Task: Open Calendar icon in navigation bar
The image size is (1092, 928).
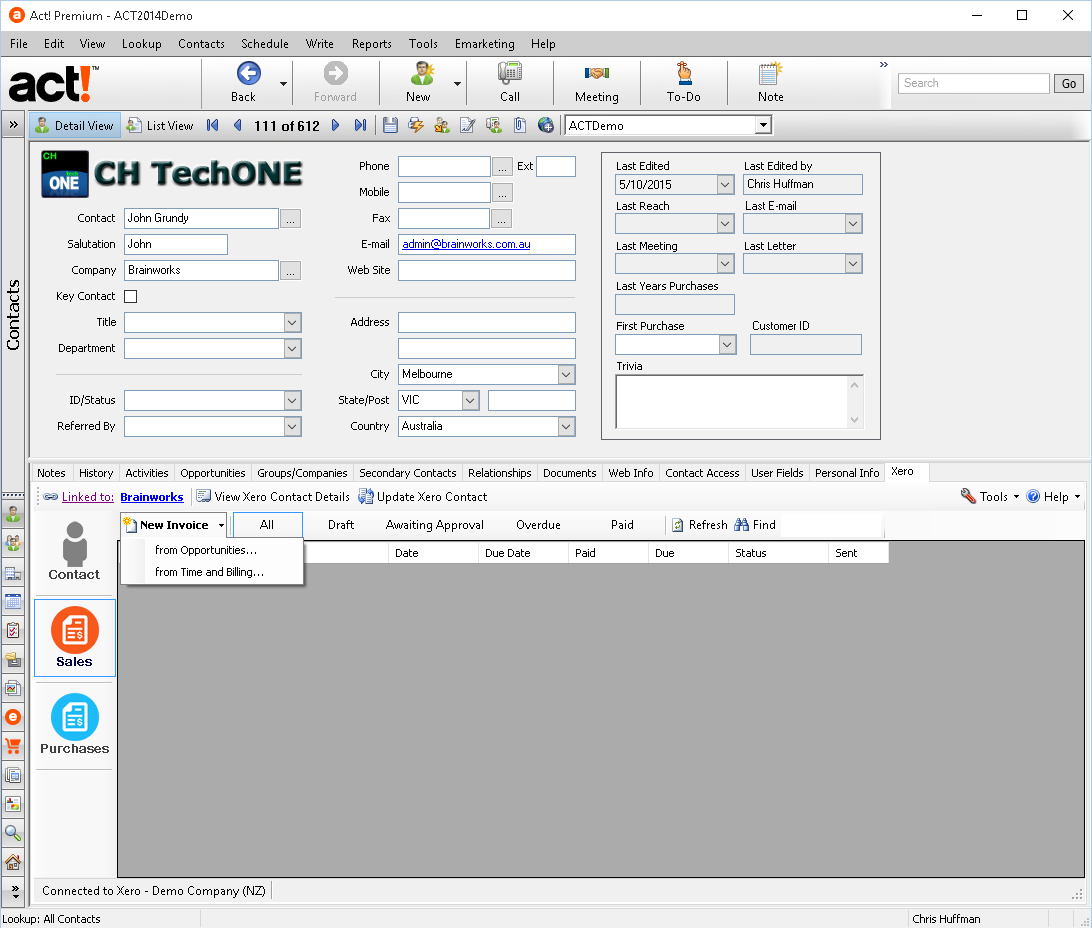Action: (13, 602)
